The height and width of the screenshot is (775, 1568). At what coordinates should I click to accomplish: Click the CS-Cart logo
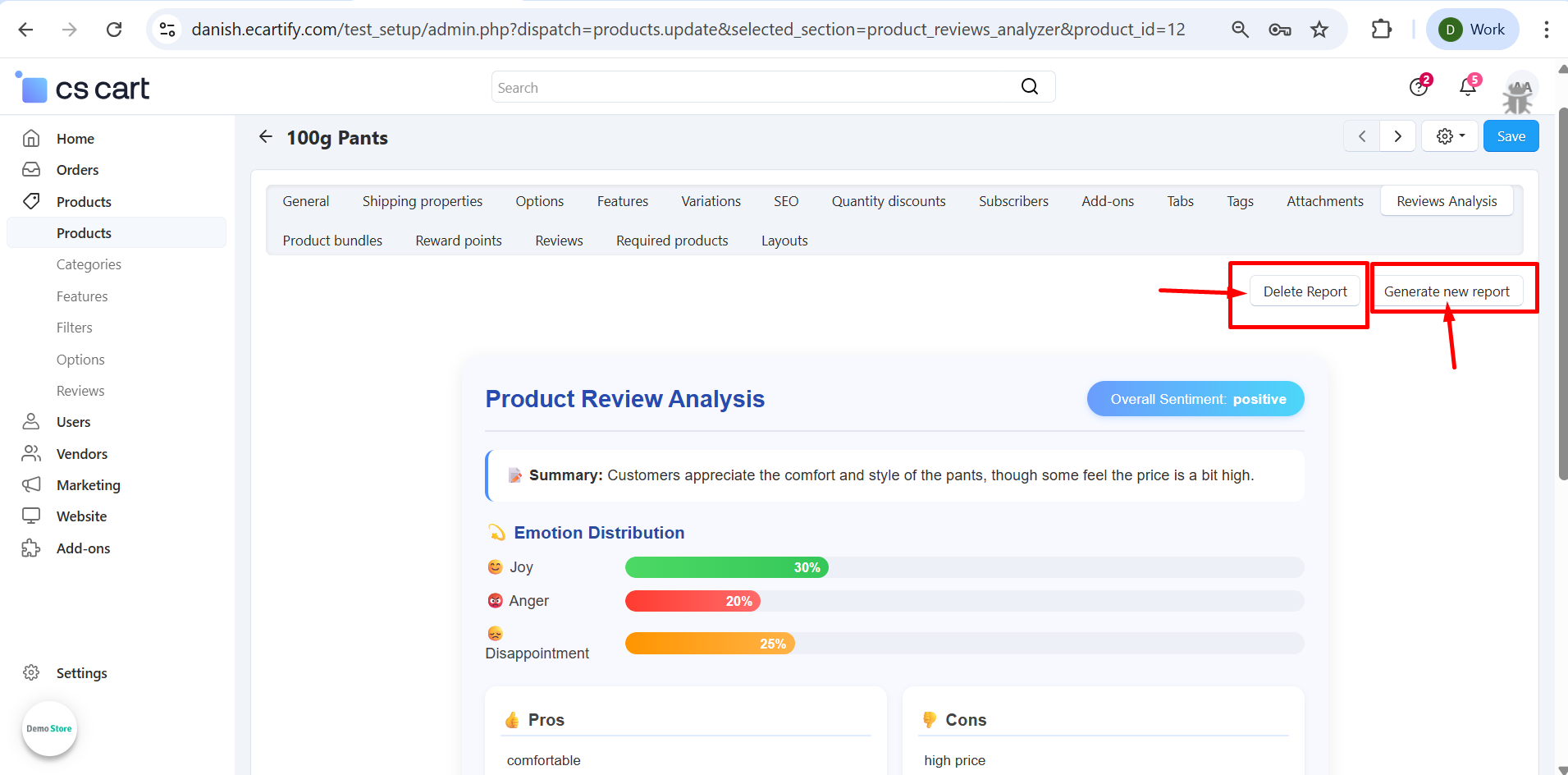click(83, 88)
